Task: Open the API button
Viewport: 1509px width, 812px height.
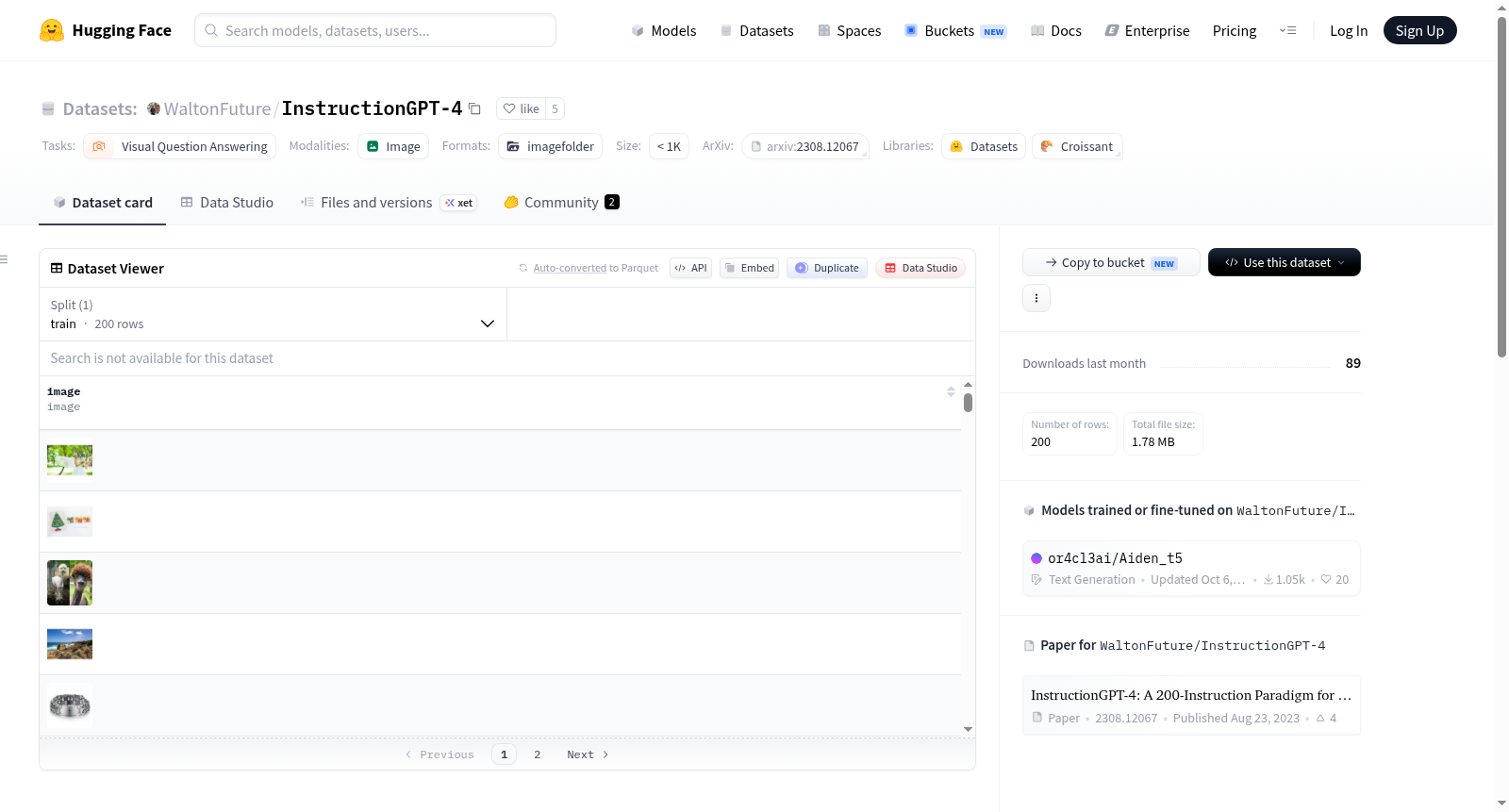Action: pyautogui.click(x=690, y=268)
